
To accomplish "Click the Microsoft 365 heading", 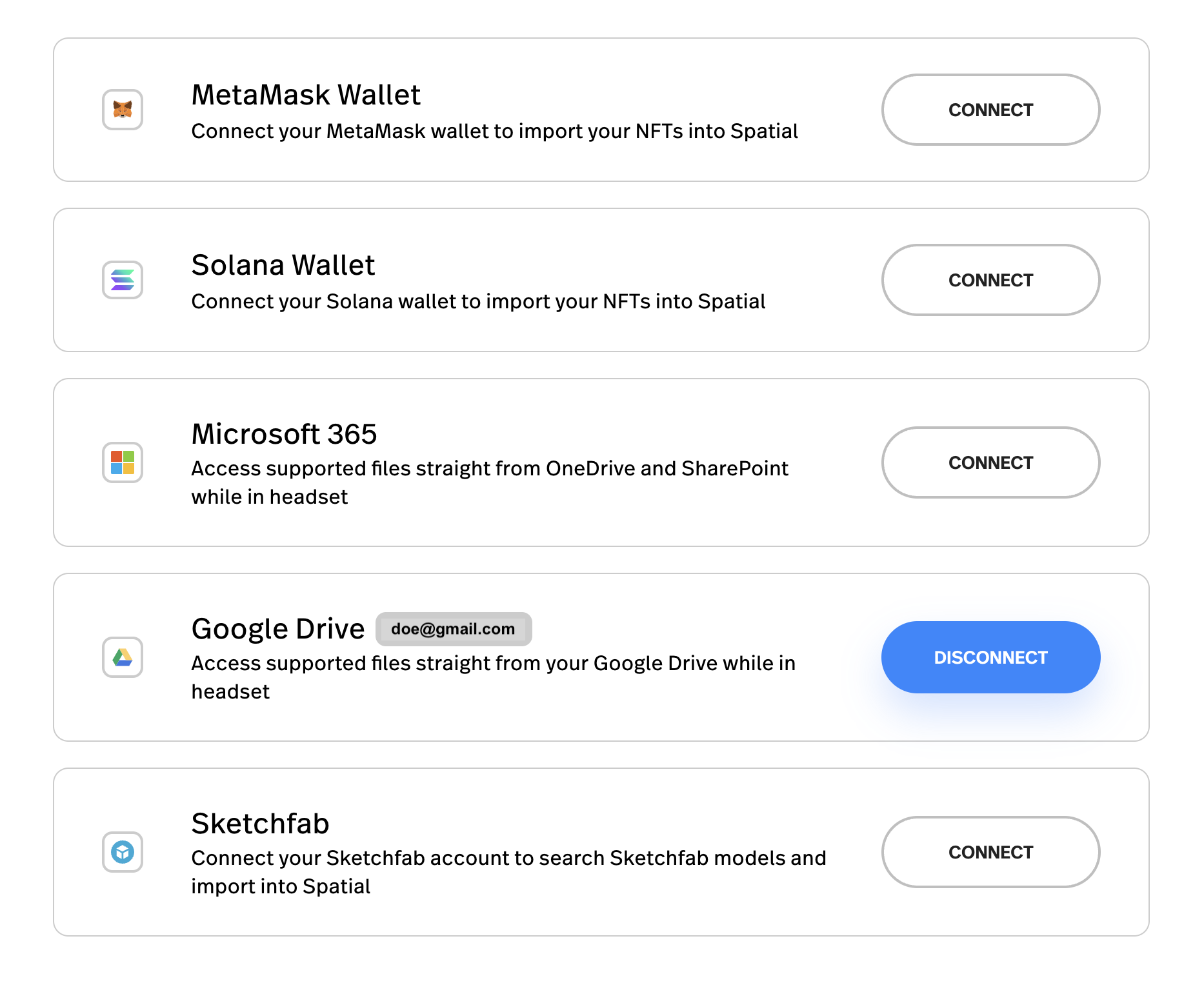I will tap(284, 434).
